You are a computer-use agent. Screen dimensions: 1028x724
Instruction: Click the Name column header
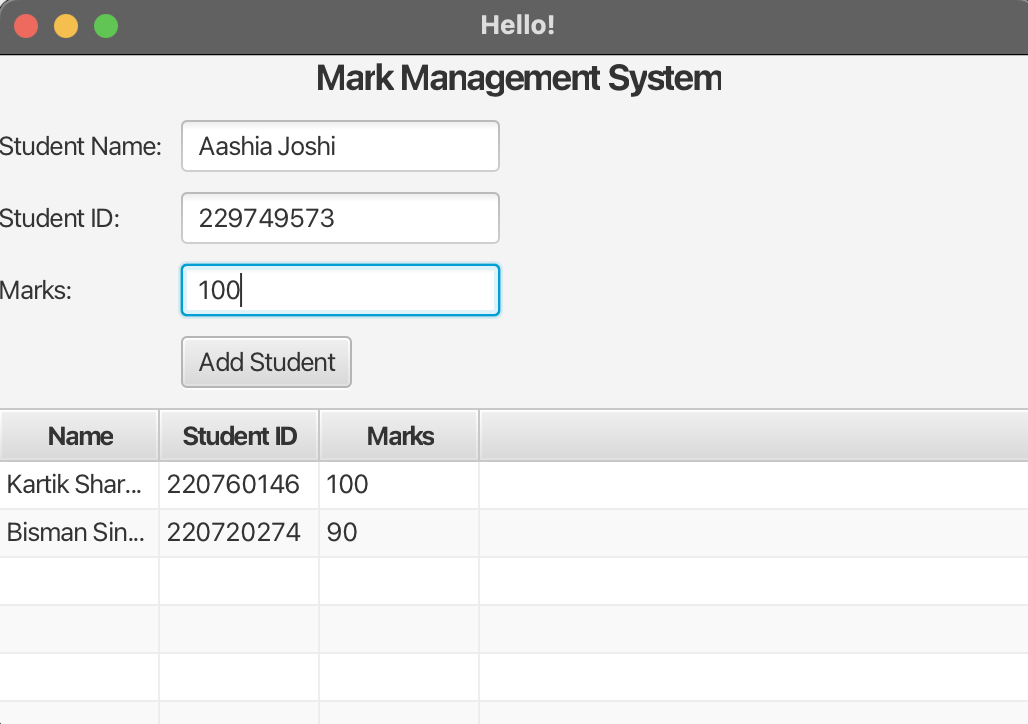(79, 435)
